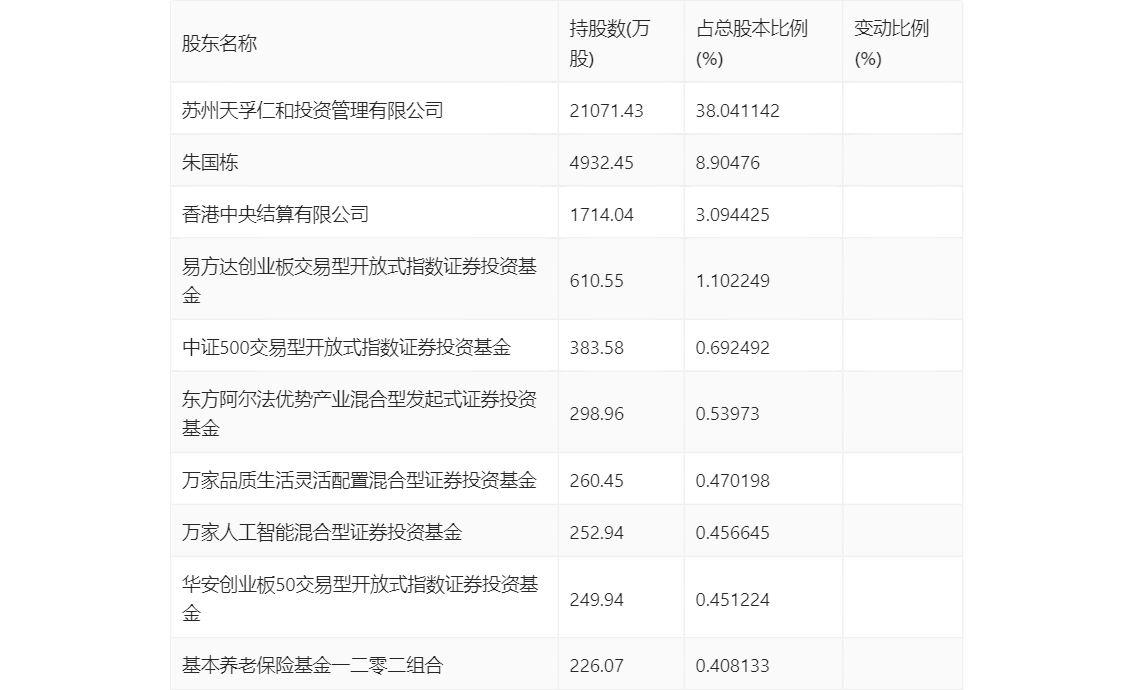Select the percentage 0.451224
Image resolution: width=1134 pixels, height=690 pixels.
point(733,600)
